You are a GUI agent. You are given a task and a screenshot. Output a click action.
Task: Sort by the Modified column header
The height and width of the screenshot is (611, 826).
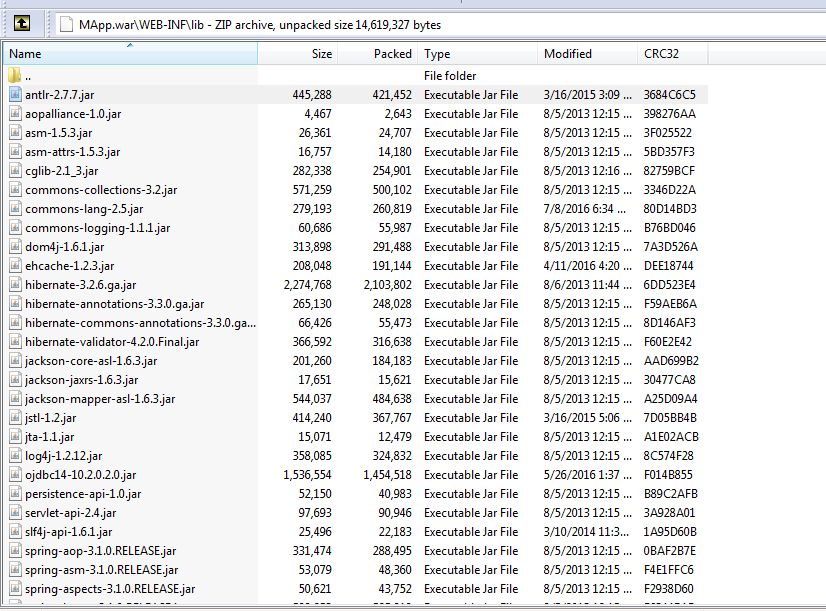pos(588,54)
